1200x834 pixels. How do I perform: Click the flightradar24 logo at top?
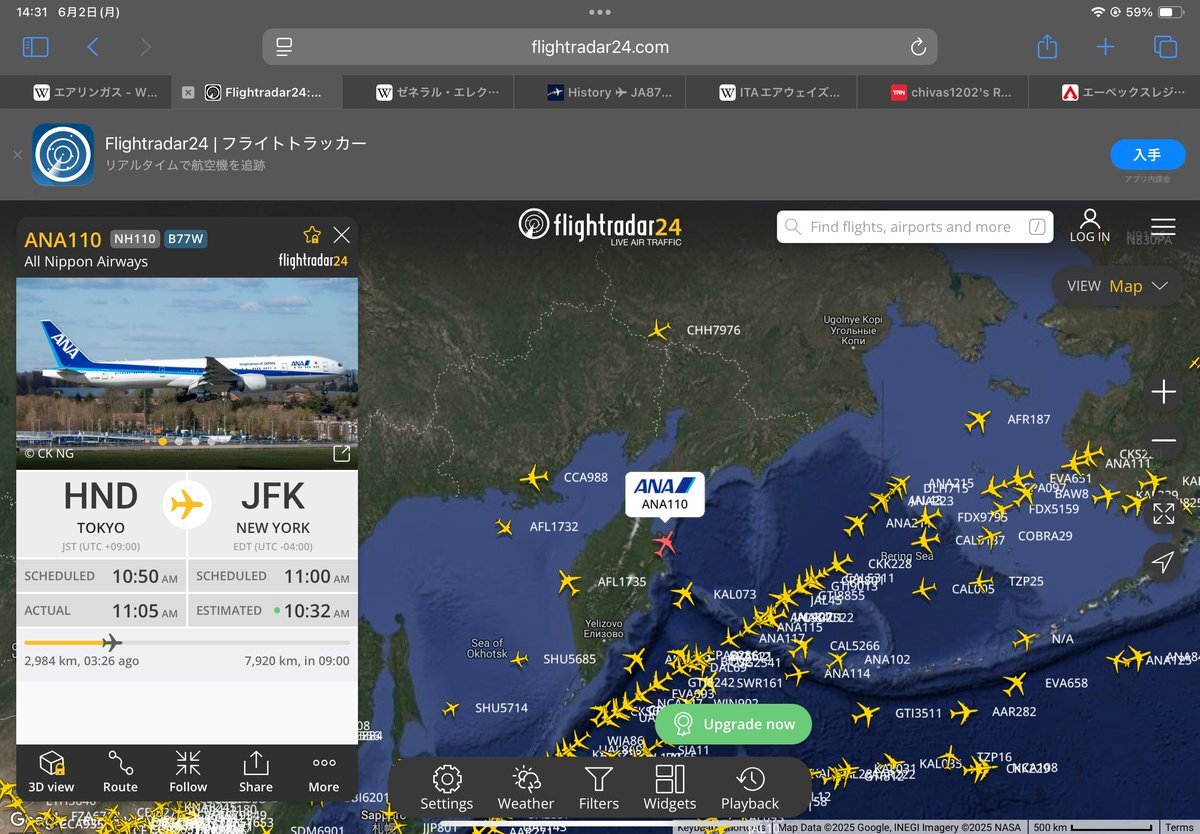pyautogui.click(x=600, y=226)
